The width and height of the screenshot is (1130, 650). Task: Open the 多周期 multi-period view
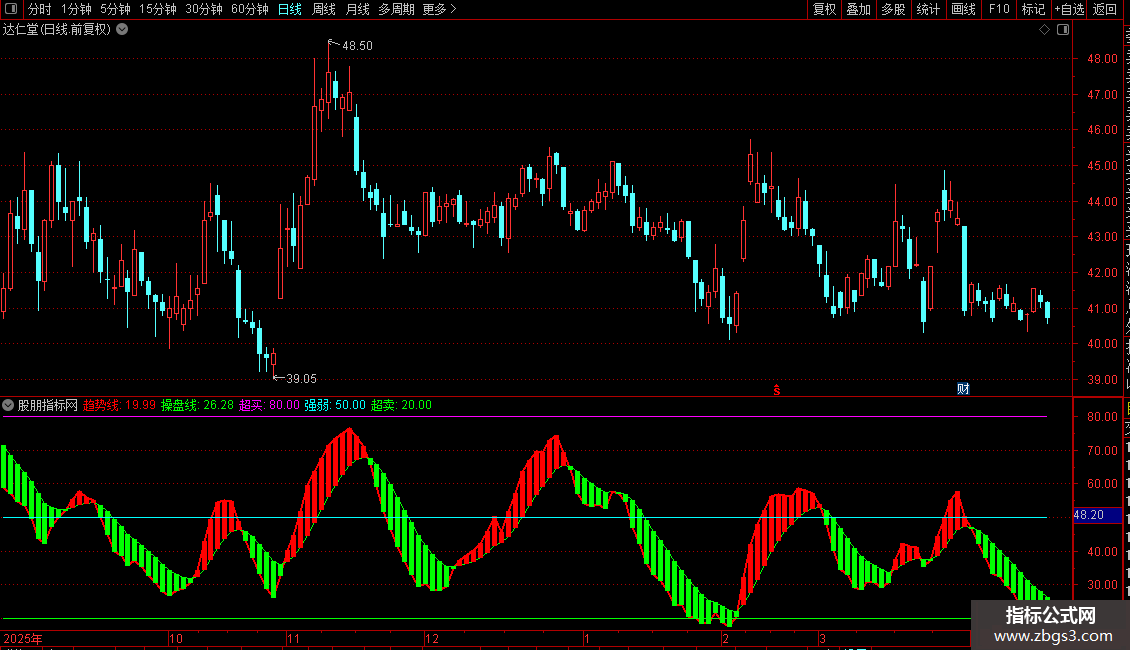[396, 9]
